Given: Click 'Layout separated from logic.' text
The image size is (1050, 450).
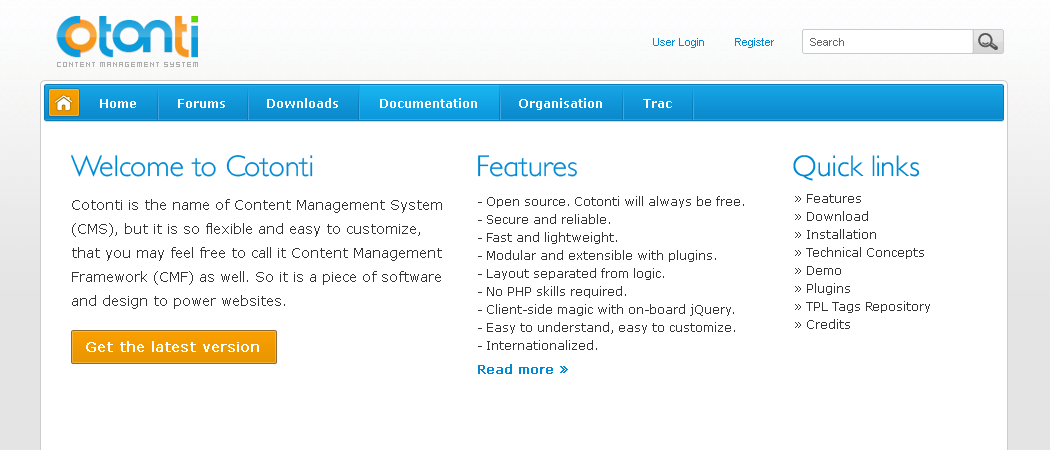Looking at the screenshot, I should click(575, 273).
